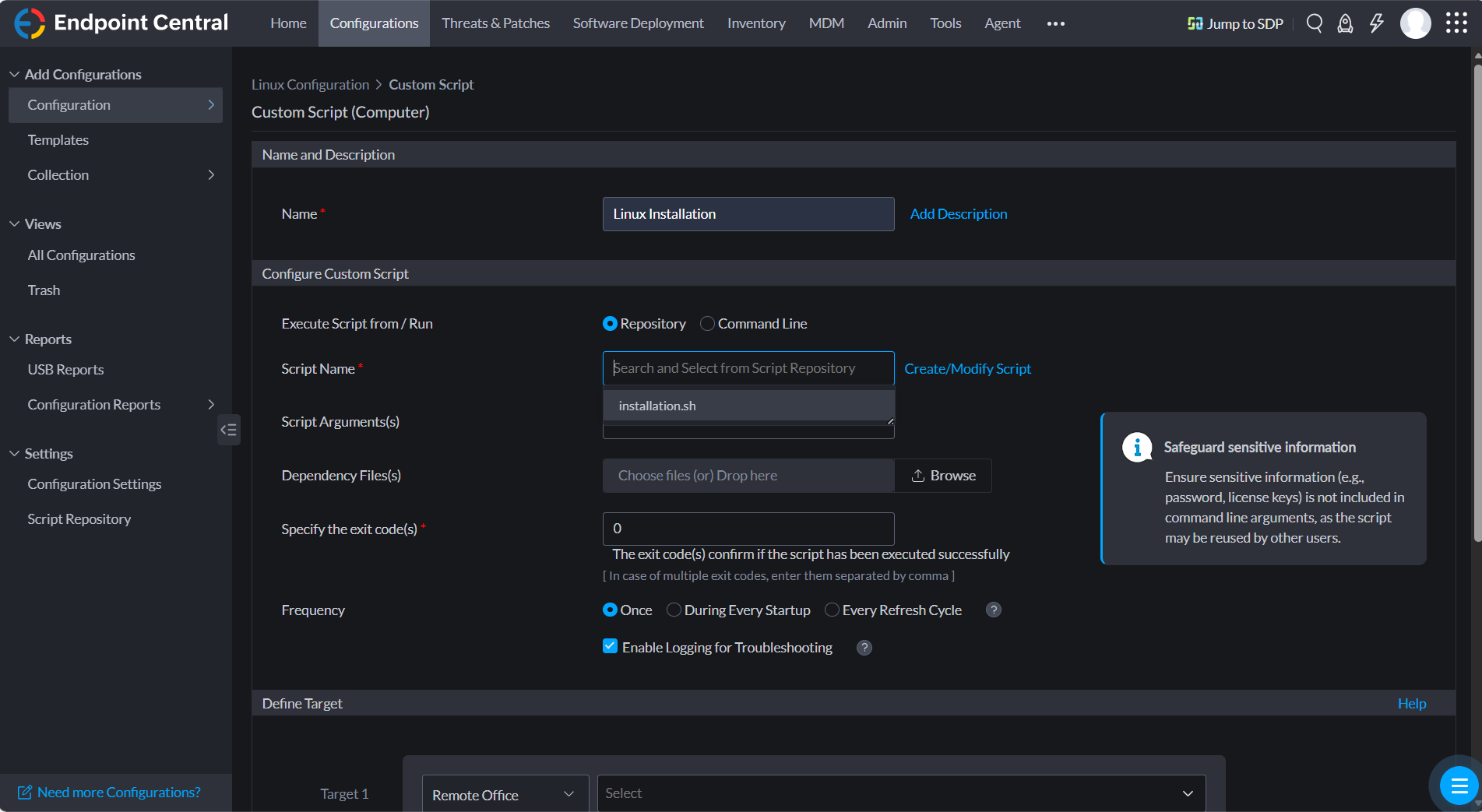Viewport: 1482px width, 812px height.
Task: Open the search magnifier icon in header
Action: 1314,23
